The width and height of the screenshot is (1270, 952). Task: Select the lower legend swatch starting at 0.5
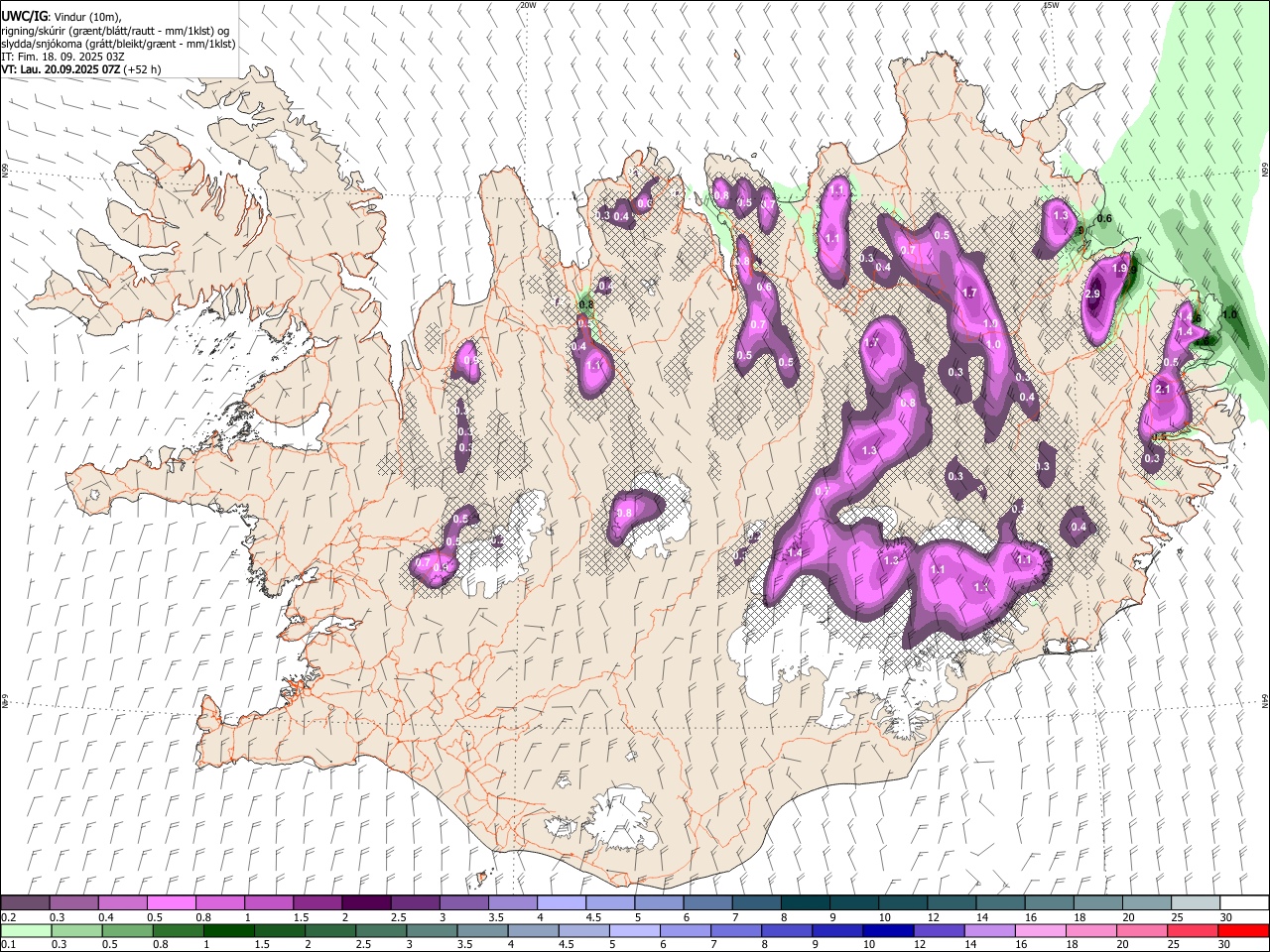pyautogui.click(x=127, y=930)
